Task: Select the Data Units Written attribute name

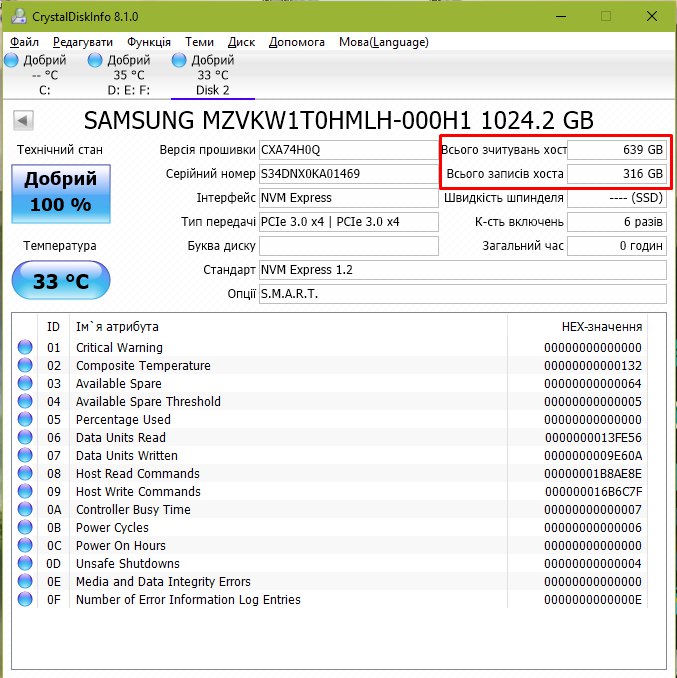Action: 127,455
